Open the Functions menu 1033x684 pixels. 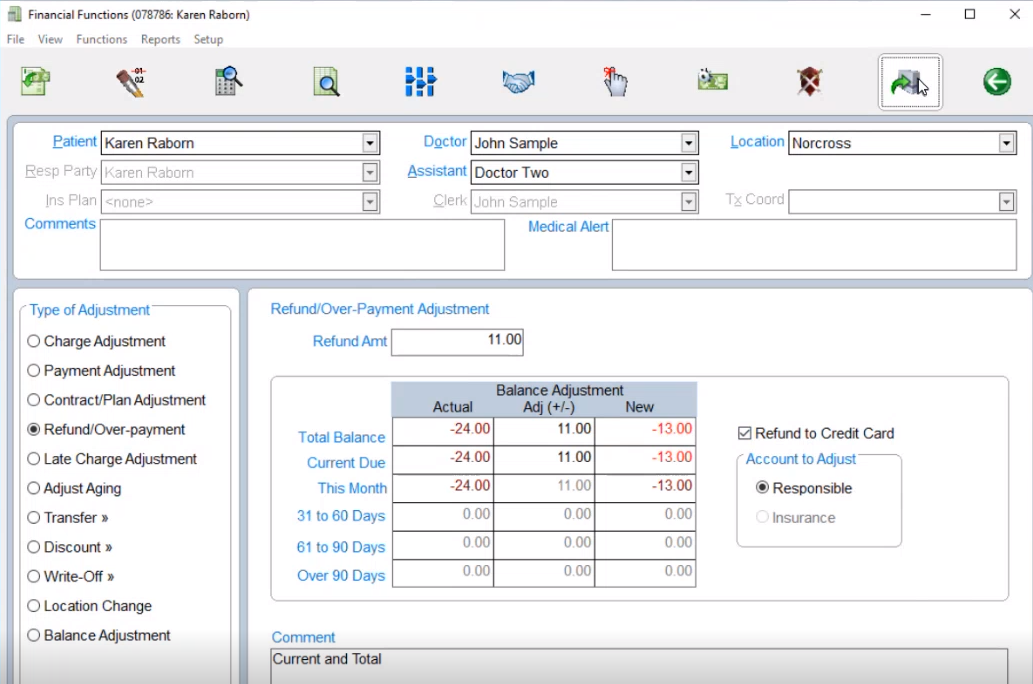click(101, 39)
